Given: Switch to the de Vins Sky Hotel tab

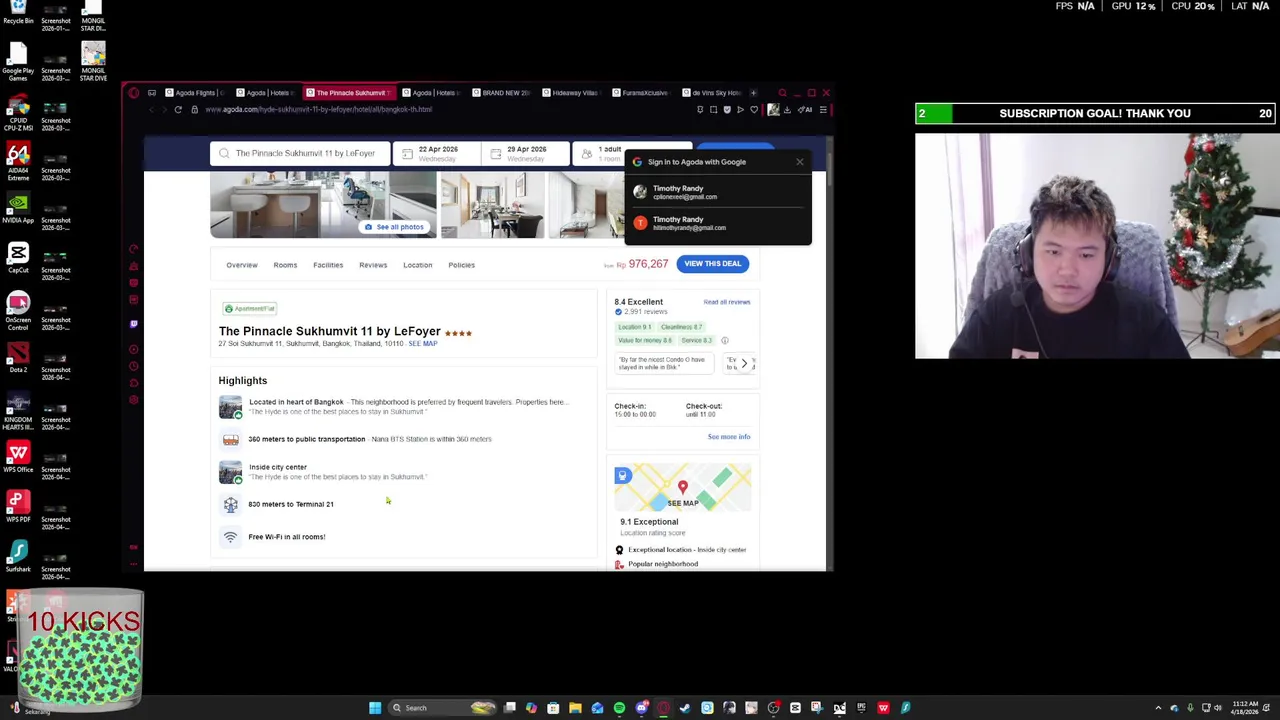Looking at the screenshot, I should pos(711,92).
